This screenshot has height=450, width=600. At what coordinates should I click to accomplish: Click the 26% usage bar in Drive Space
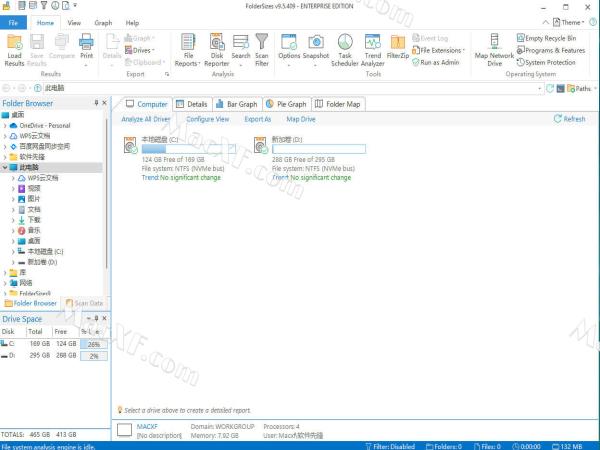click(94, 344)
